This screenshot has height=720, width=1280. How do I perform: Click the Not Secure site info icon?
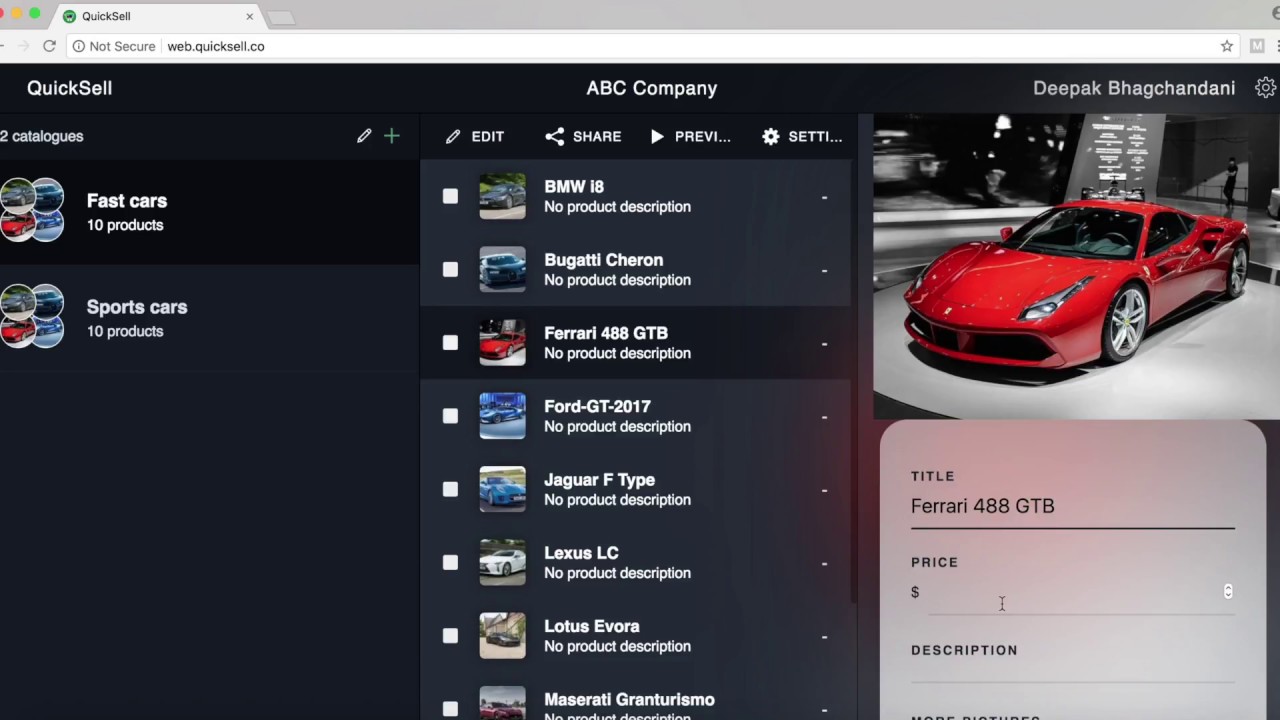[79, 46]
